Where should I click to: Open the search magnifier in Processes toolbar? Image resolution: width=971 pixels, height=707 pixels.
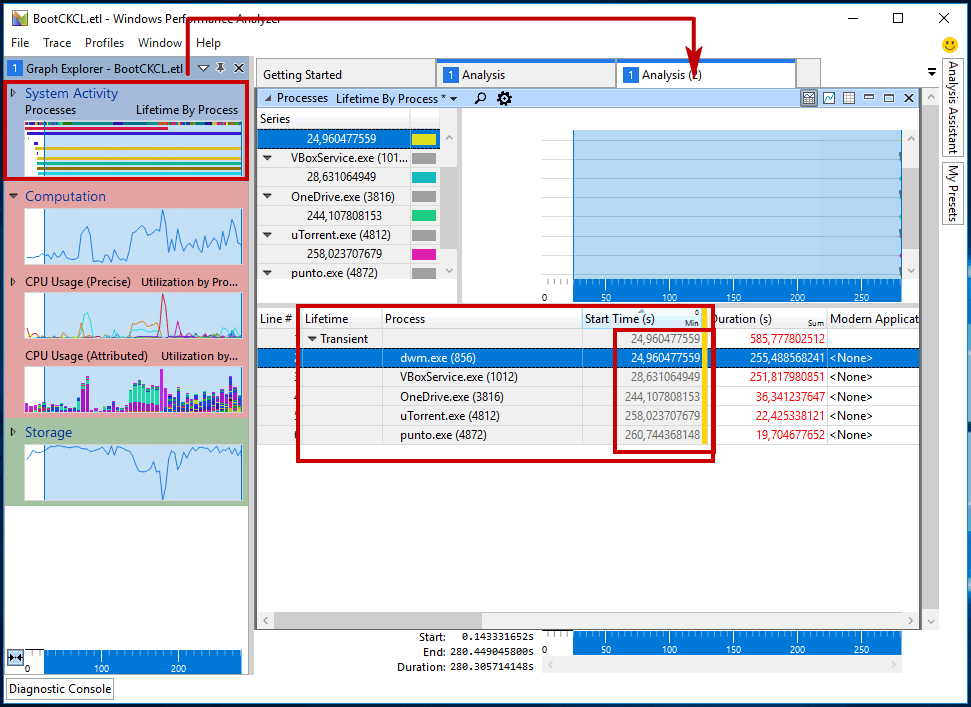pos(480,98)
